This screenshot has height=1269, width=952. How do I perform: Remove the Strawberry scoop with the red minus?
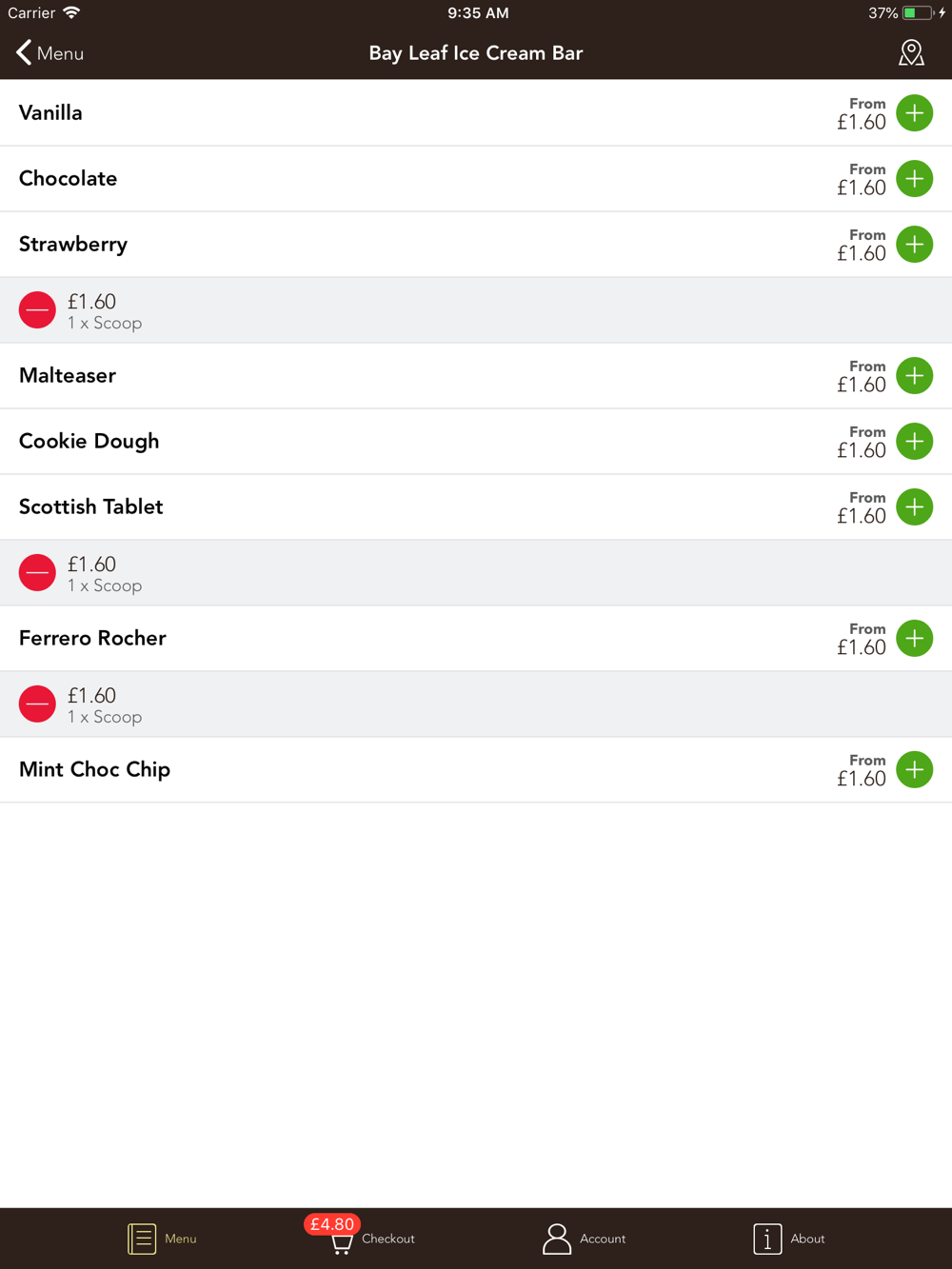[37, 310]
